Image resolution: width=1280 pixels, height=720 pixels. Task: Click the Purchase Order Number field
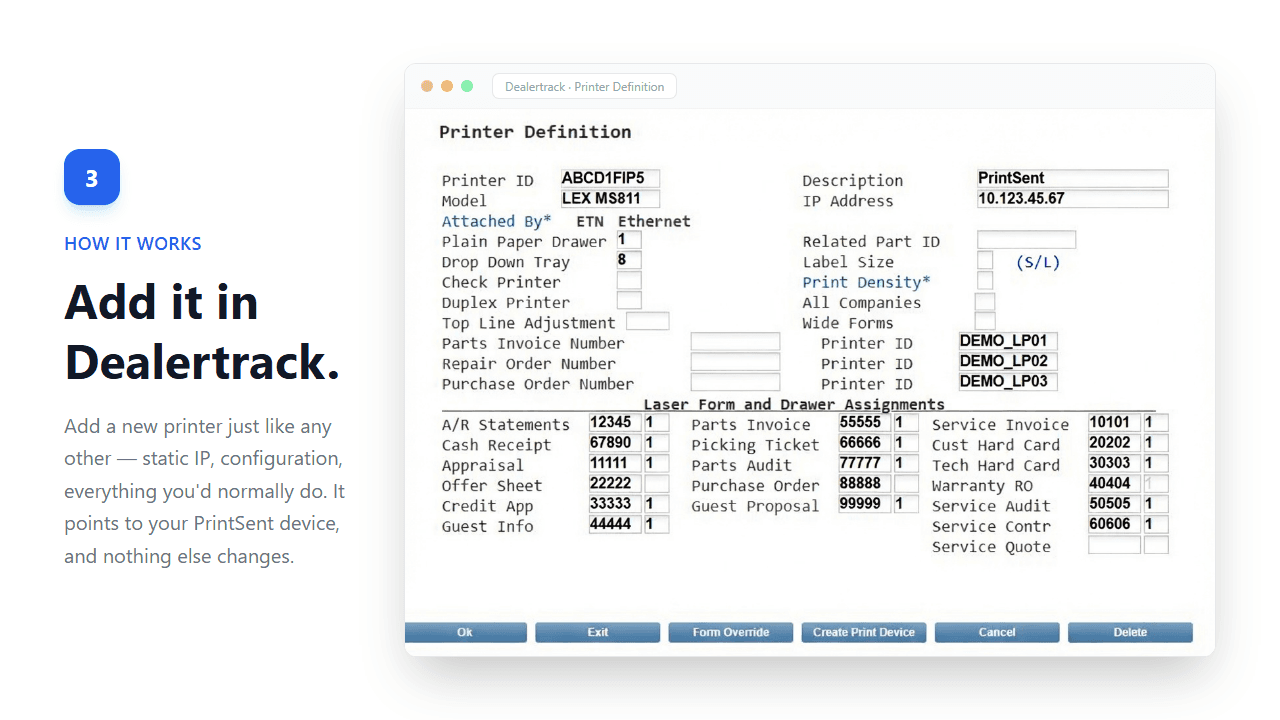735,382
